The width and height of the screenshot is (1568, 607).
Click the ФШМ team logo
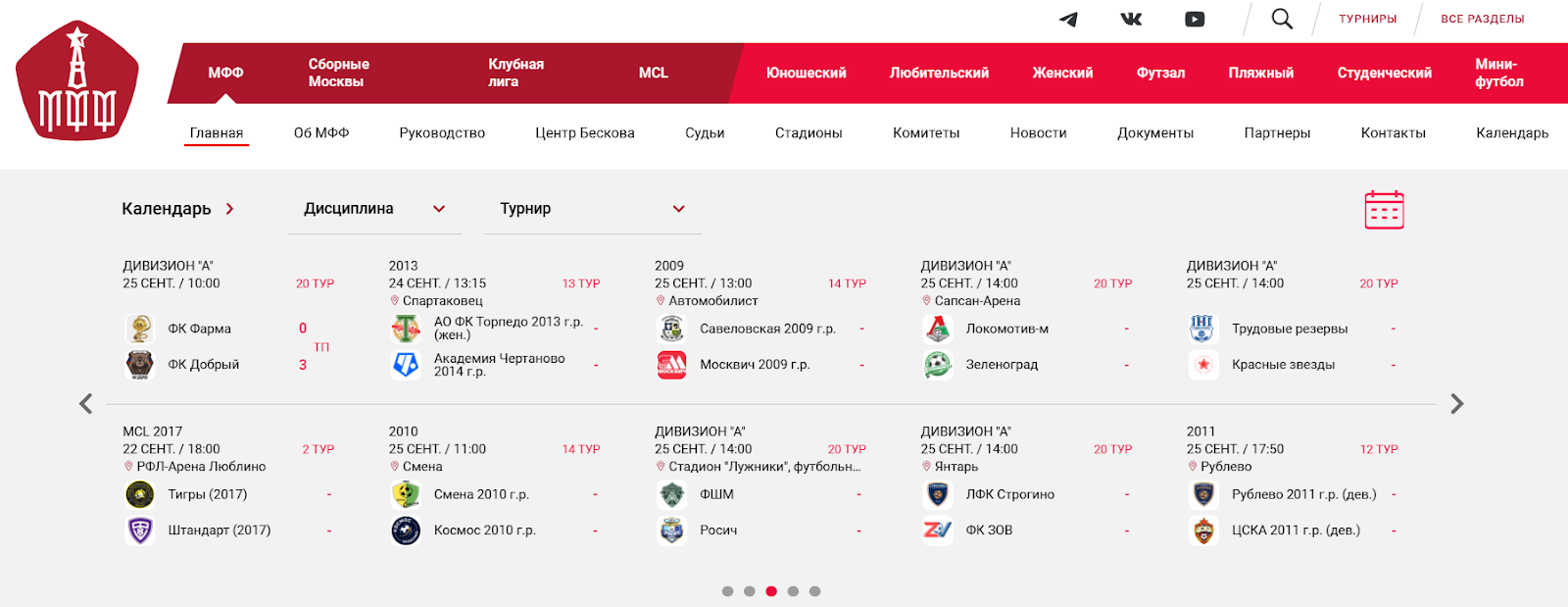671,494
